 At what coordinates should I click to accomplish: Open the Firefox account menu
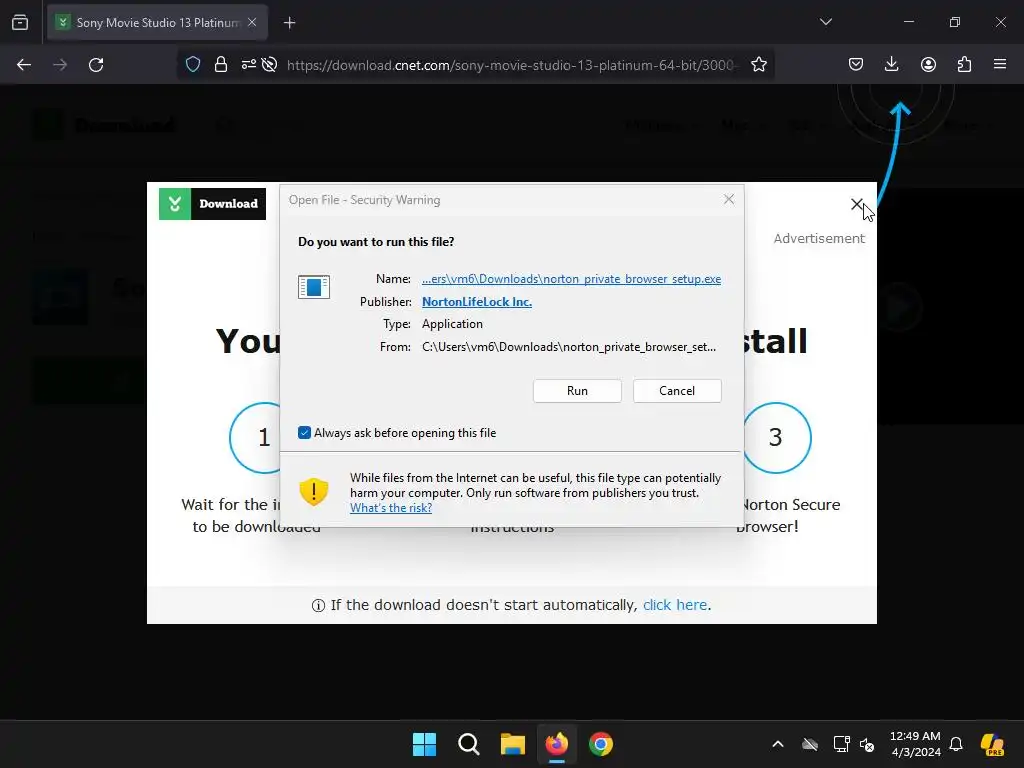928,65
